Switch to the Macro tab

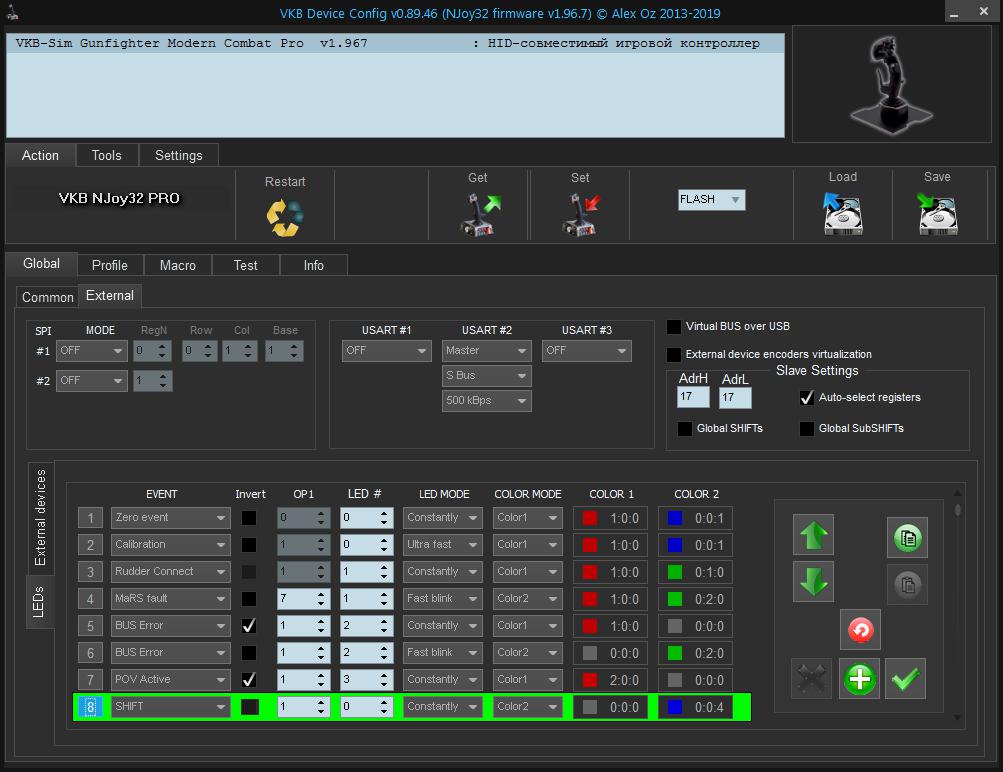pos(178,265)
